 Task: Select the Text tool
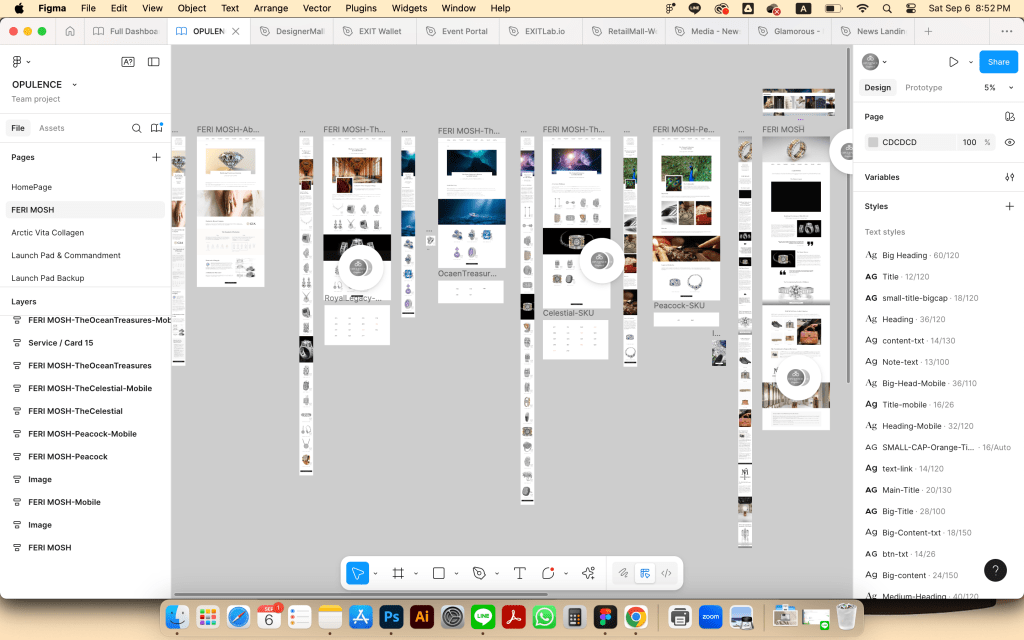point(519,573)
